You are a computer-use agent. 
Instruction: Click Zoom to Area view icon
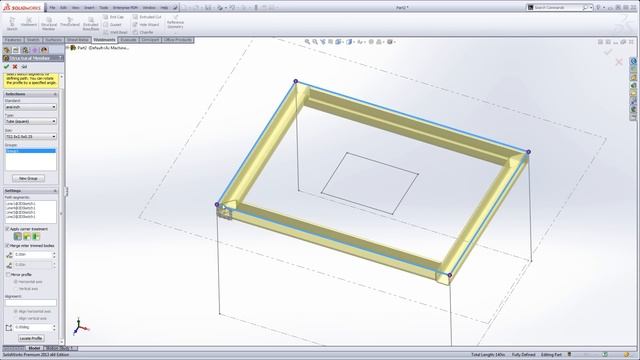coord(315,42)
